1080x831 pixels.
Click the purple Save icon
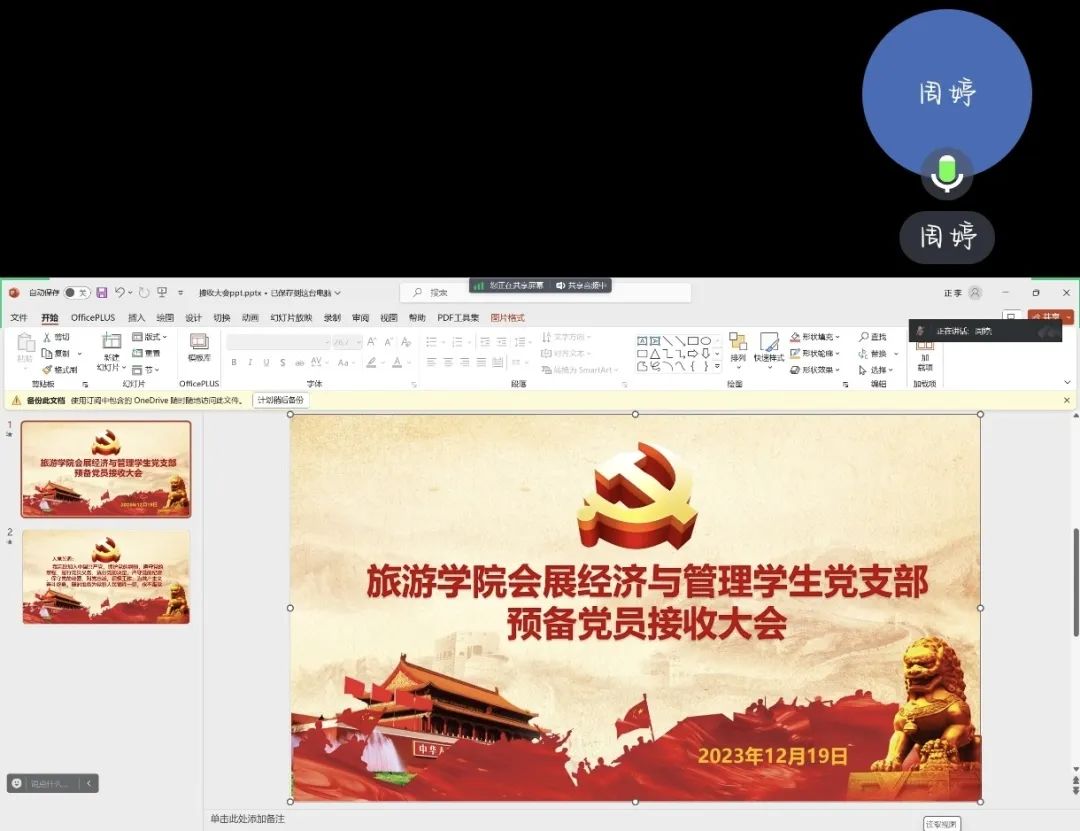coord(102,293)
